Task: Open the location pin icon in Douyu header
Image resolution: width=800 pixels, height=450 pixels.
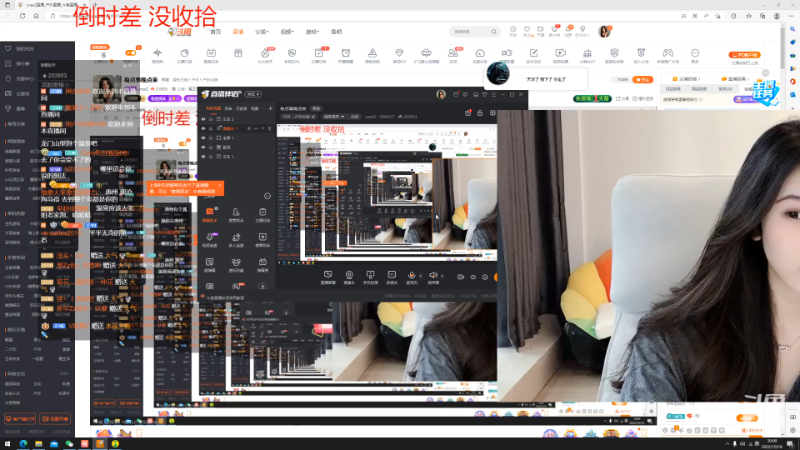Action: 582,30
